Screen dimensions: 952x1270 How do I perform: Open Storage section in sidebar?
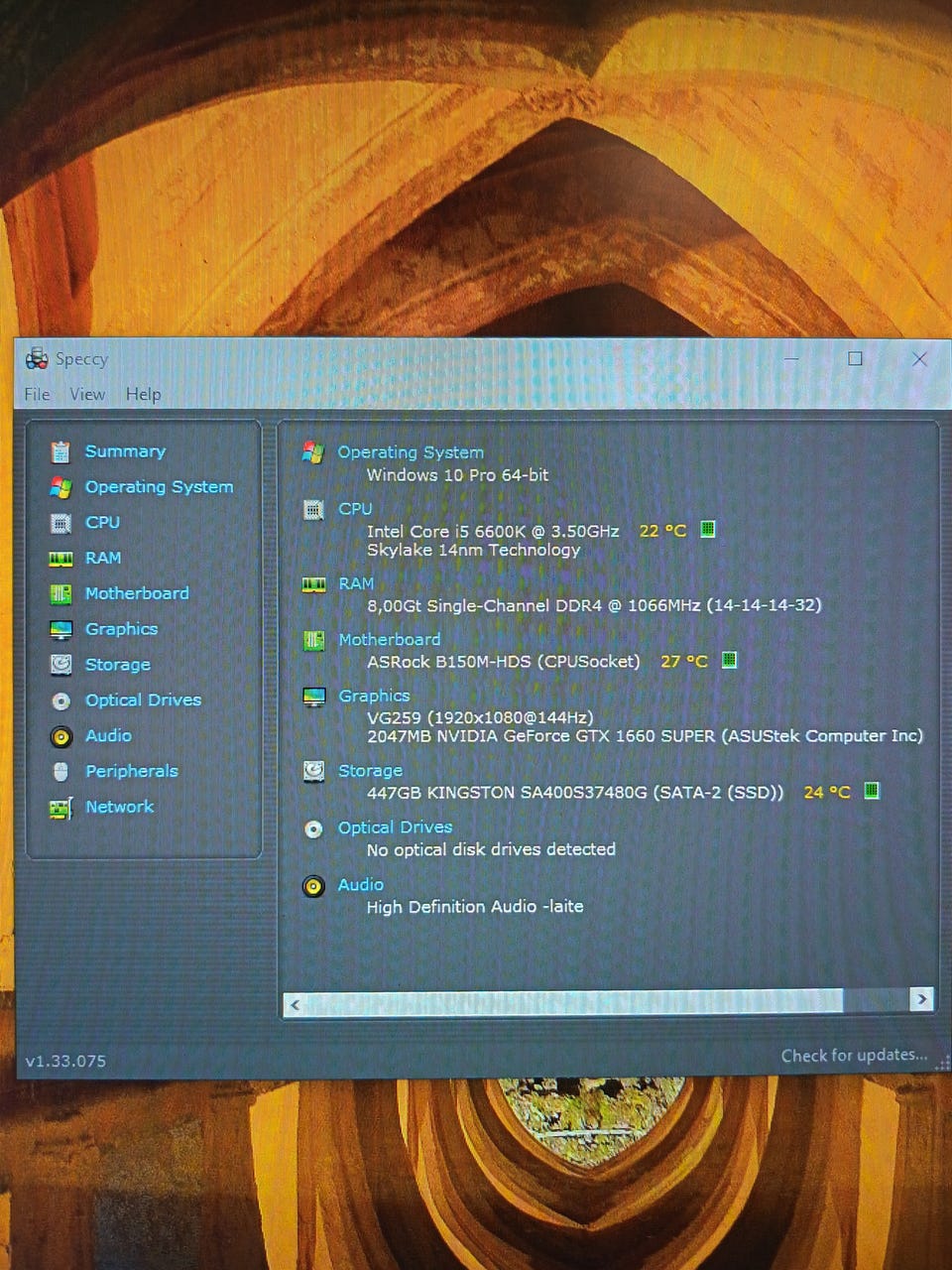(x=118, y=665)
